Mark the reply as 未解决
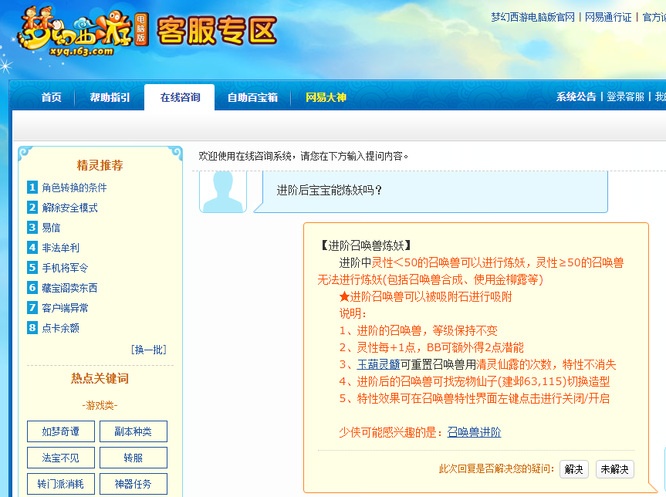 pyautogui.click(x=615, y=469)
